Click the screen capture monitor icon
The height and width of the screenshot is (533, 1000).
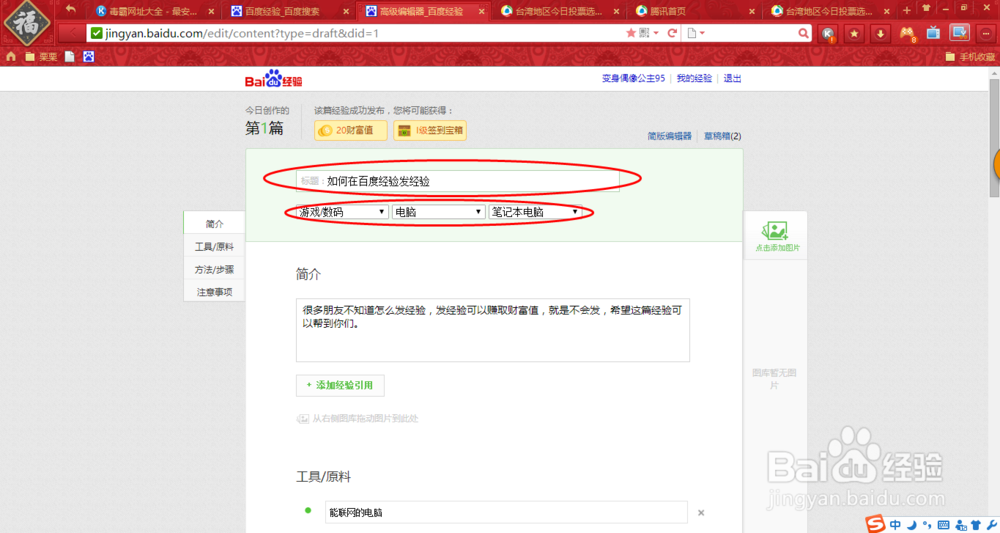(959, 33)
